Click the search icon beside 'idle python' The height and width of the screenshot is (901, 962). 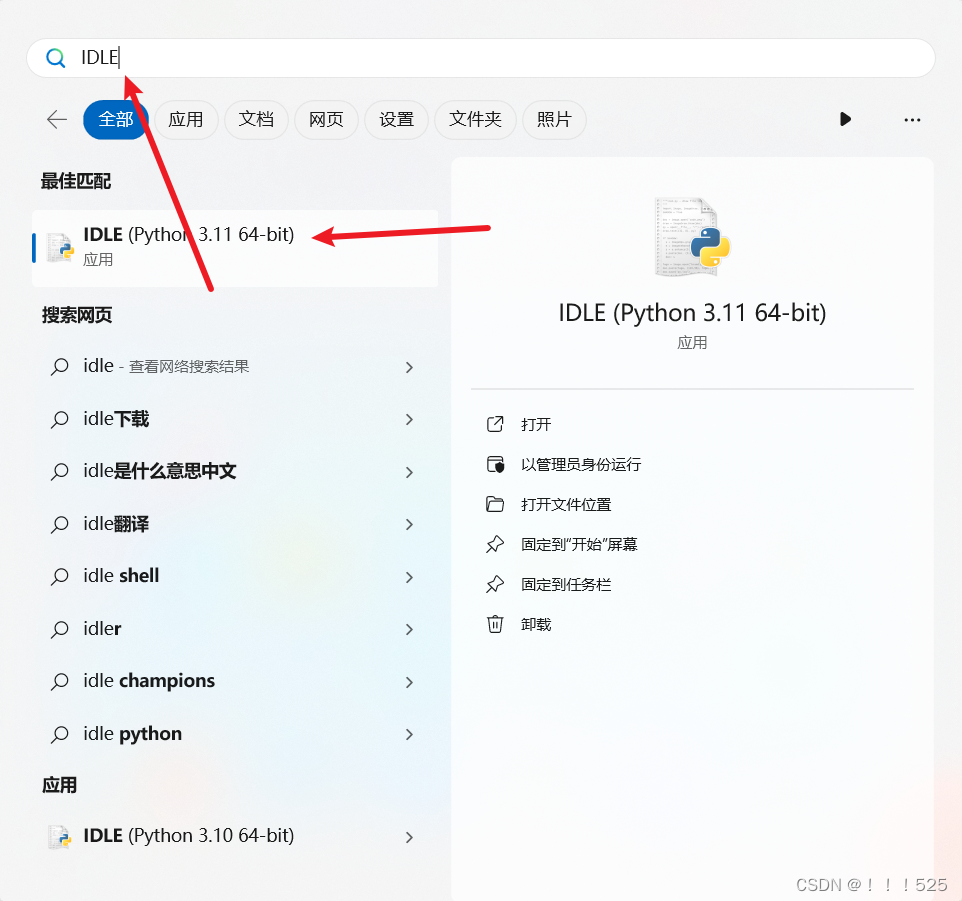[60, 734]
